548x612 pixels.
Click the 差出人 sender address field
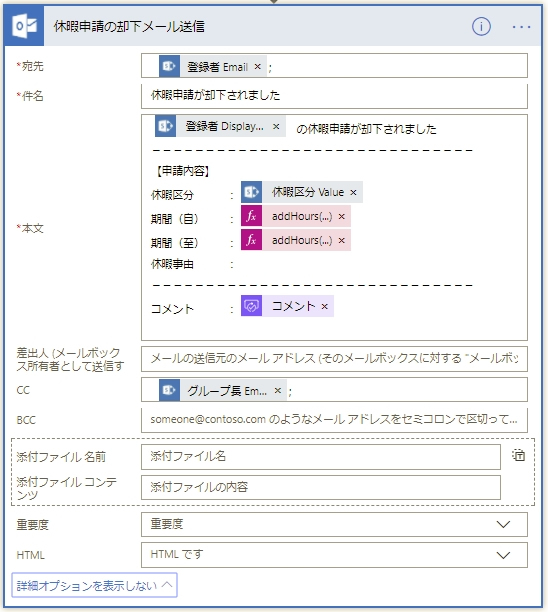pyautogui.click(x=334, y=359)
